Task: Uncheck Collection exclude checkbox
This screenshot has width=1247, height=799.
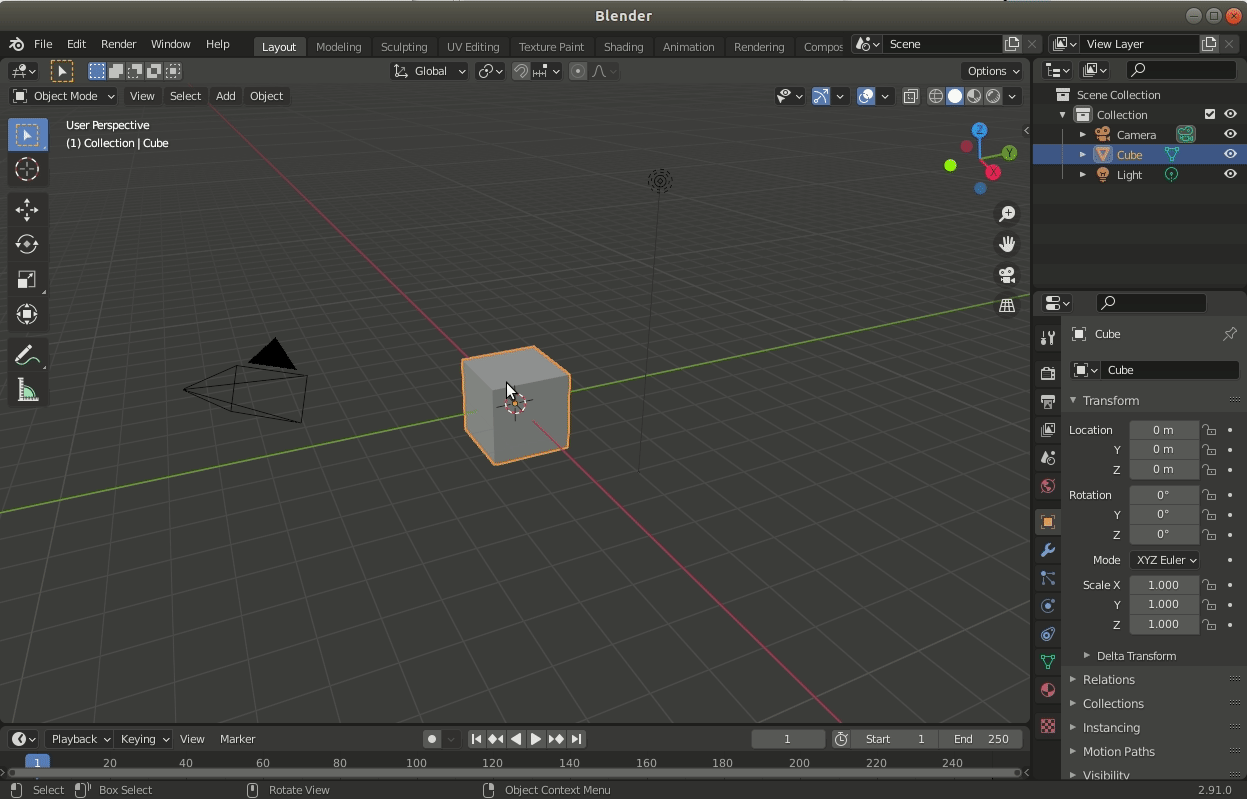Action: coord(1210,114)
